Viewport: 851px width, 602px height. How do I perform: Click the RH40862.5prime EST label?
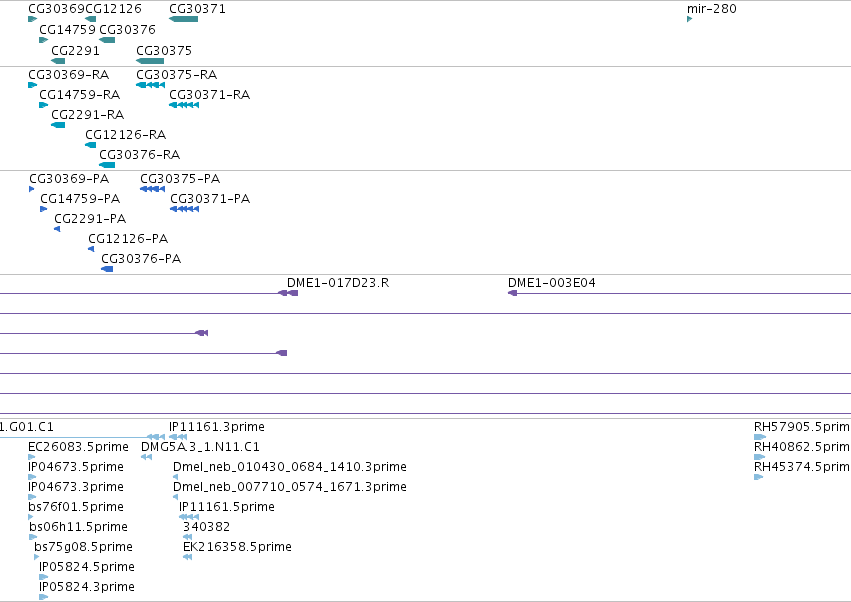point(802,447)
